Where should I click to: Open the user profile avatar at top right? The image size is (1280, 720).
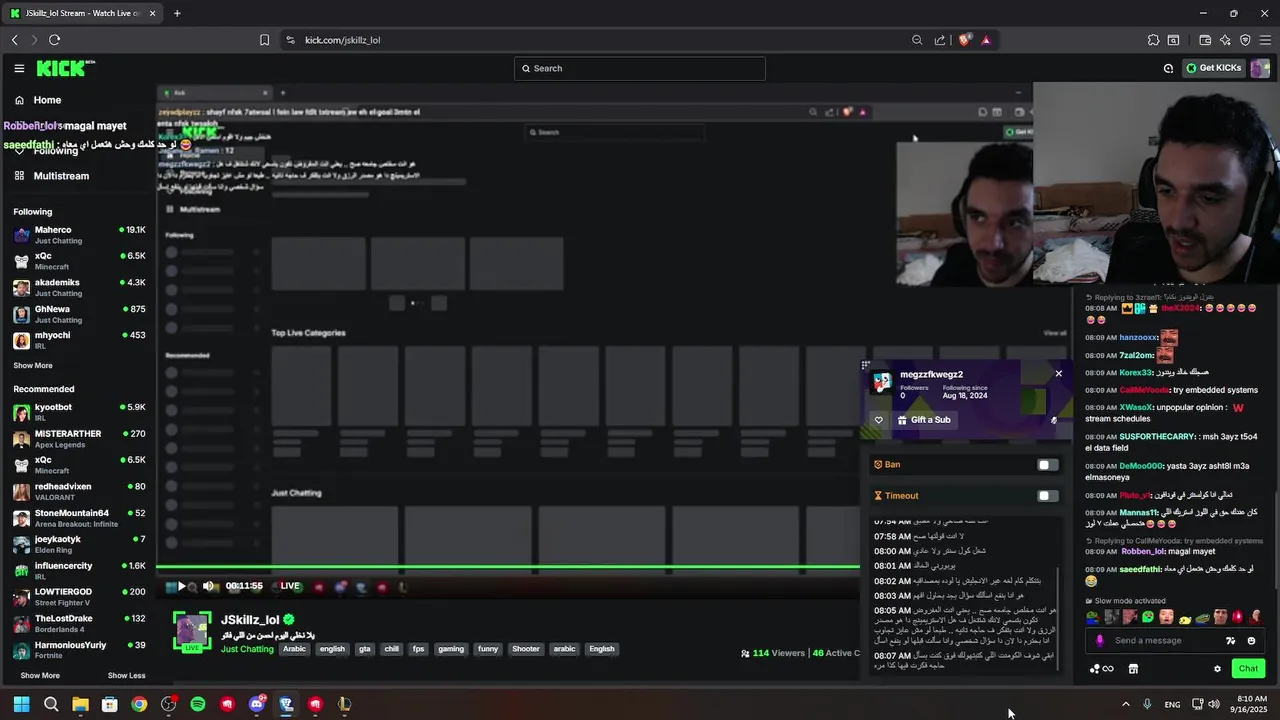coord(1260,68)
